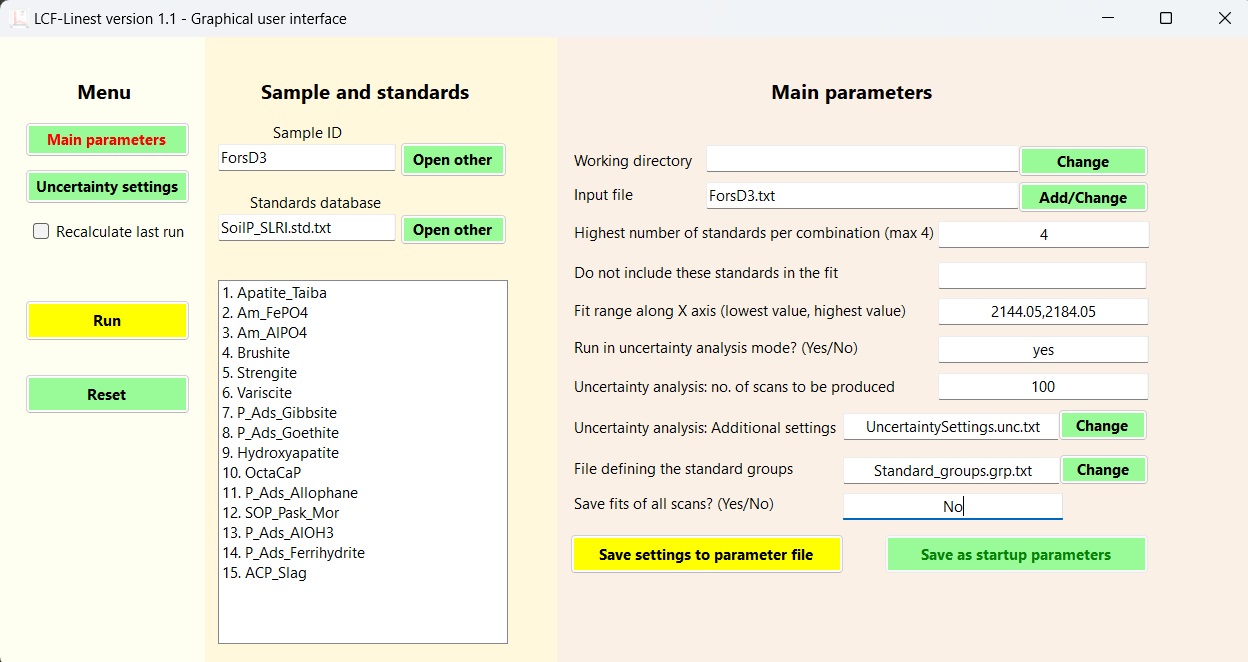Click Change beside UncertaintySettings.unc.txt
Viewport: 1248px width, 662px height.
pyautogui.click(x=1101, y=426)
